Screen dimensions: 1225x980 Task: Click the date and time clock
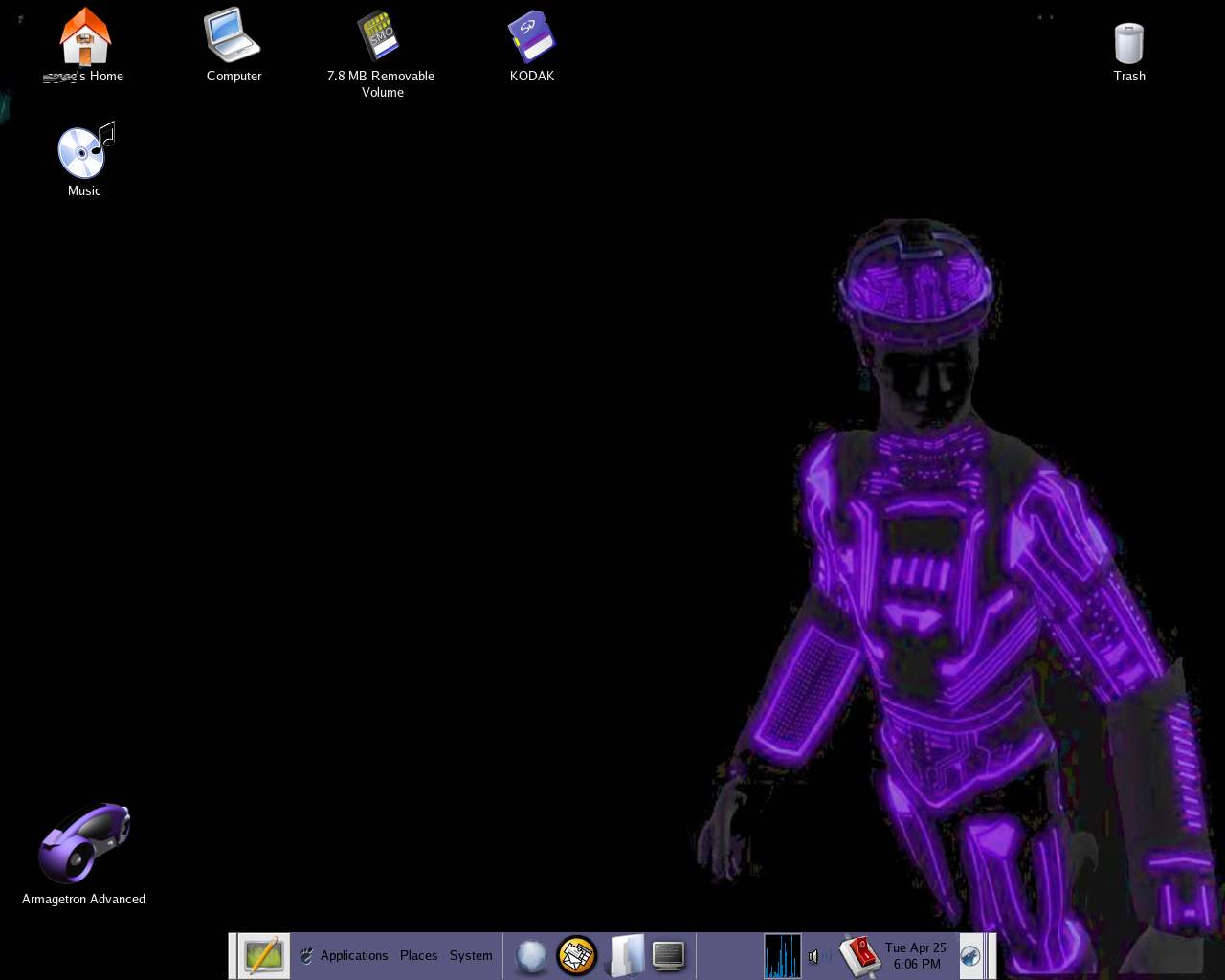(916, 956)
